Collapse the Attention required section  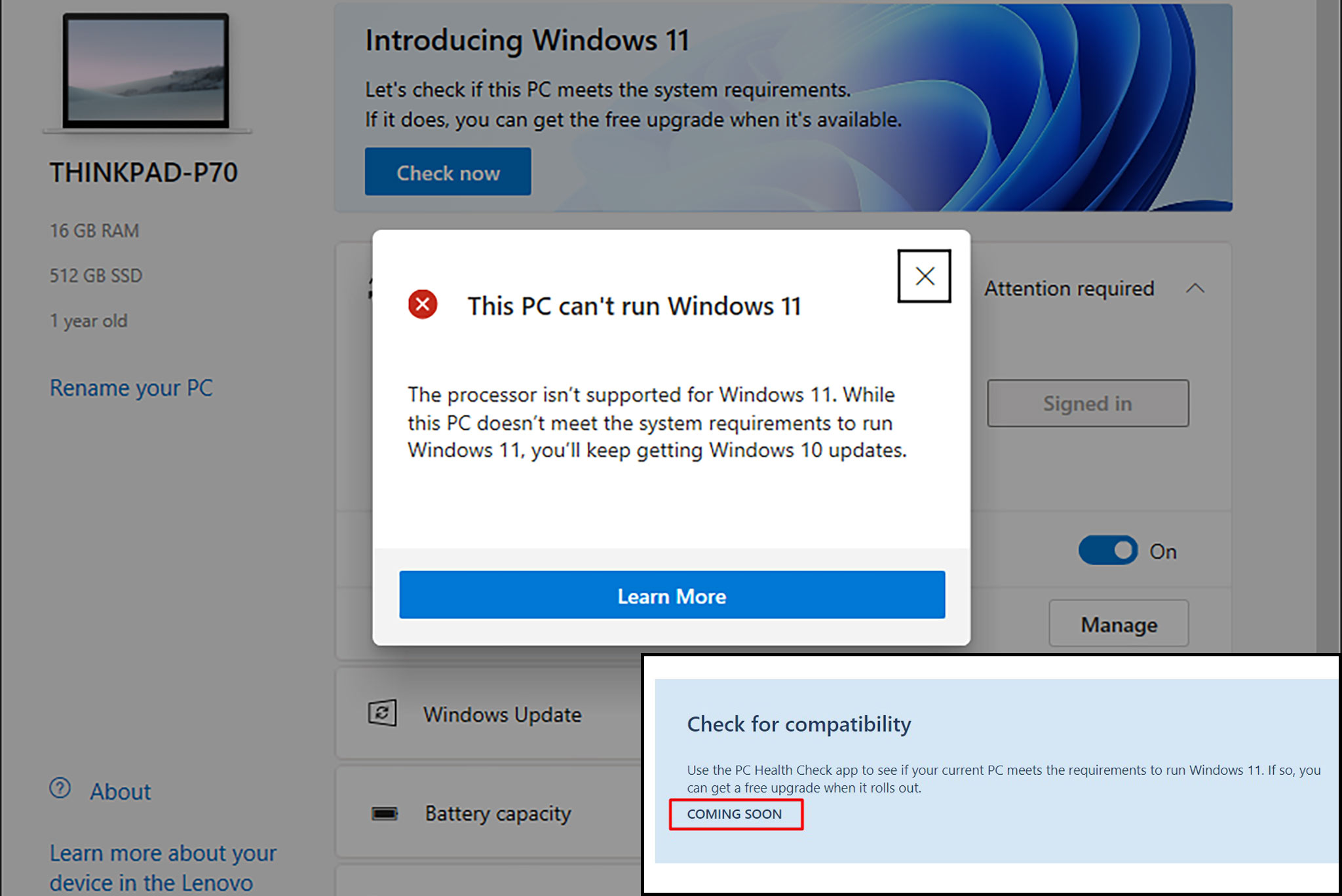[1195, 288]
